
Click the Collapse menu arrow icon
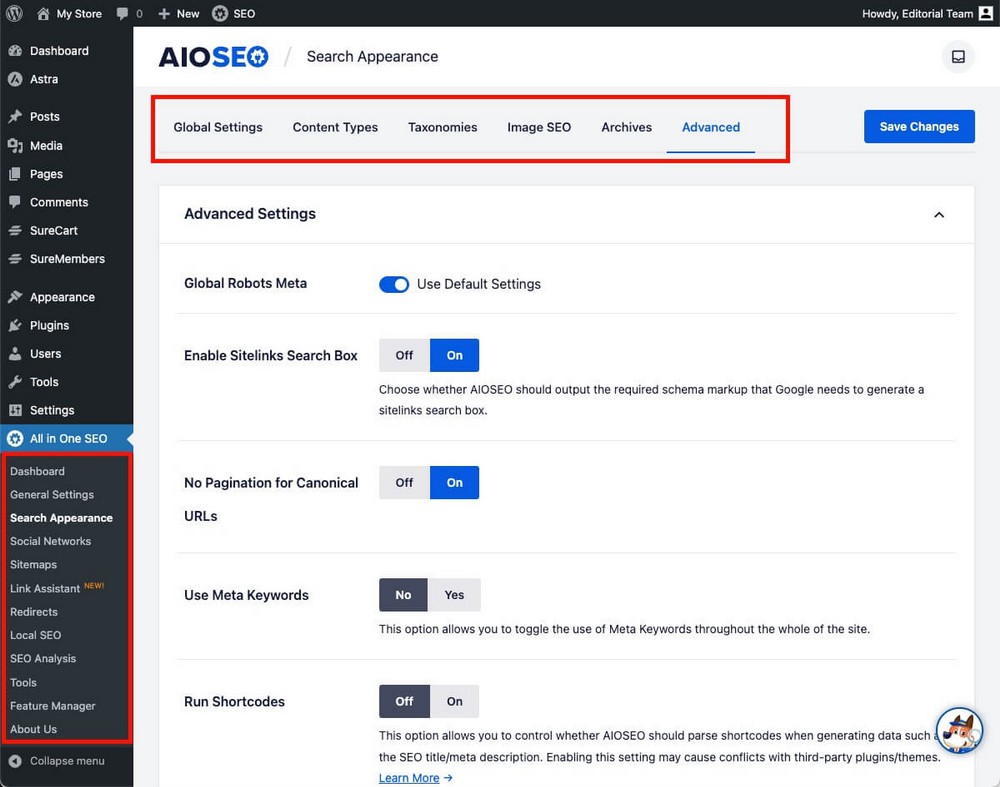click(15, 761)
